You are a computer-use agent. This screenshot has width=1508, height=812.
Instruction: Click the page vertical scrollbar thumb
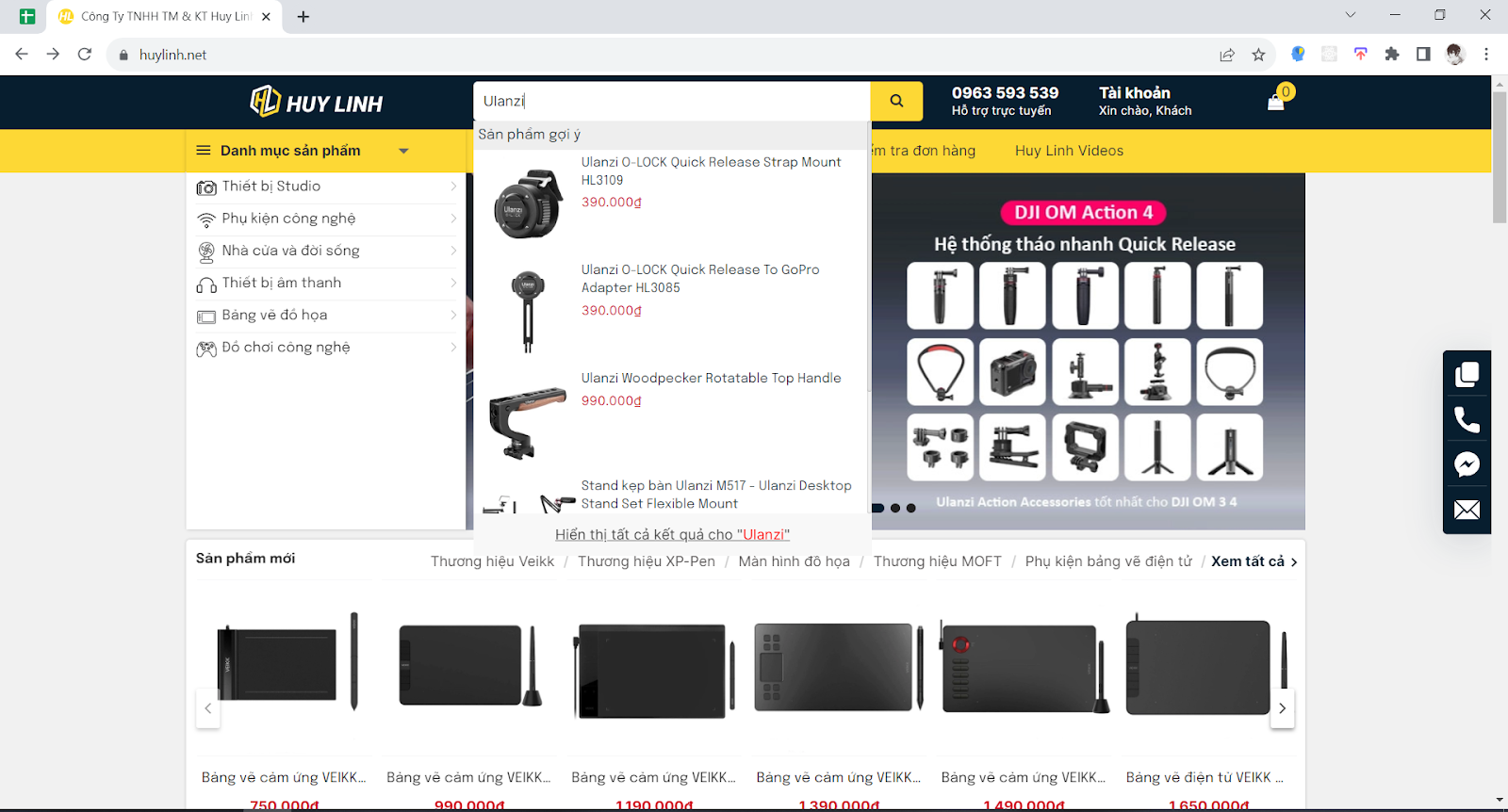click(1500, 157)
